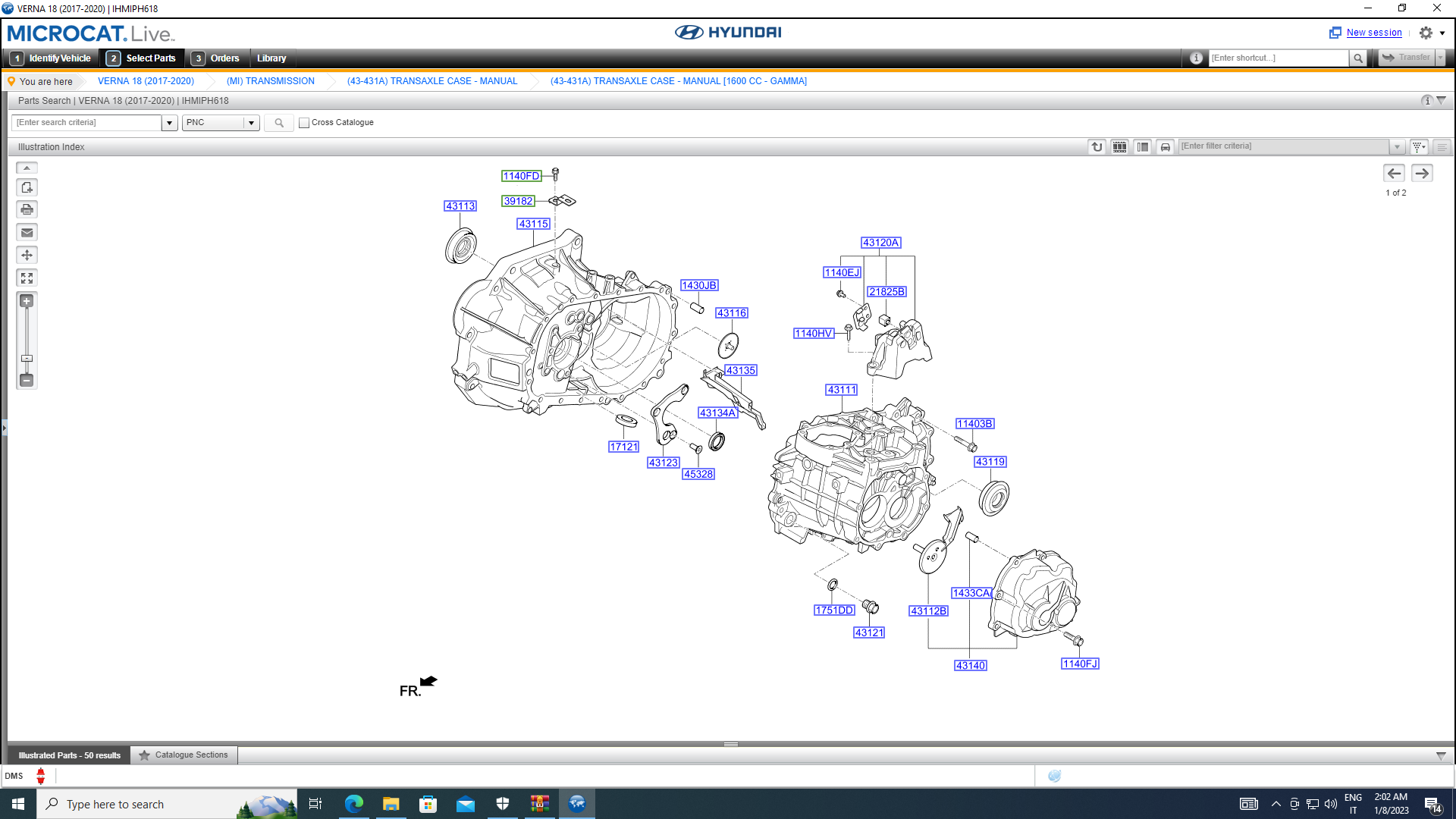
Task: Switch to filmstrip illustration view
Action: 1119,146
